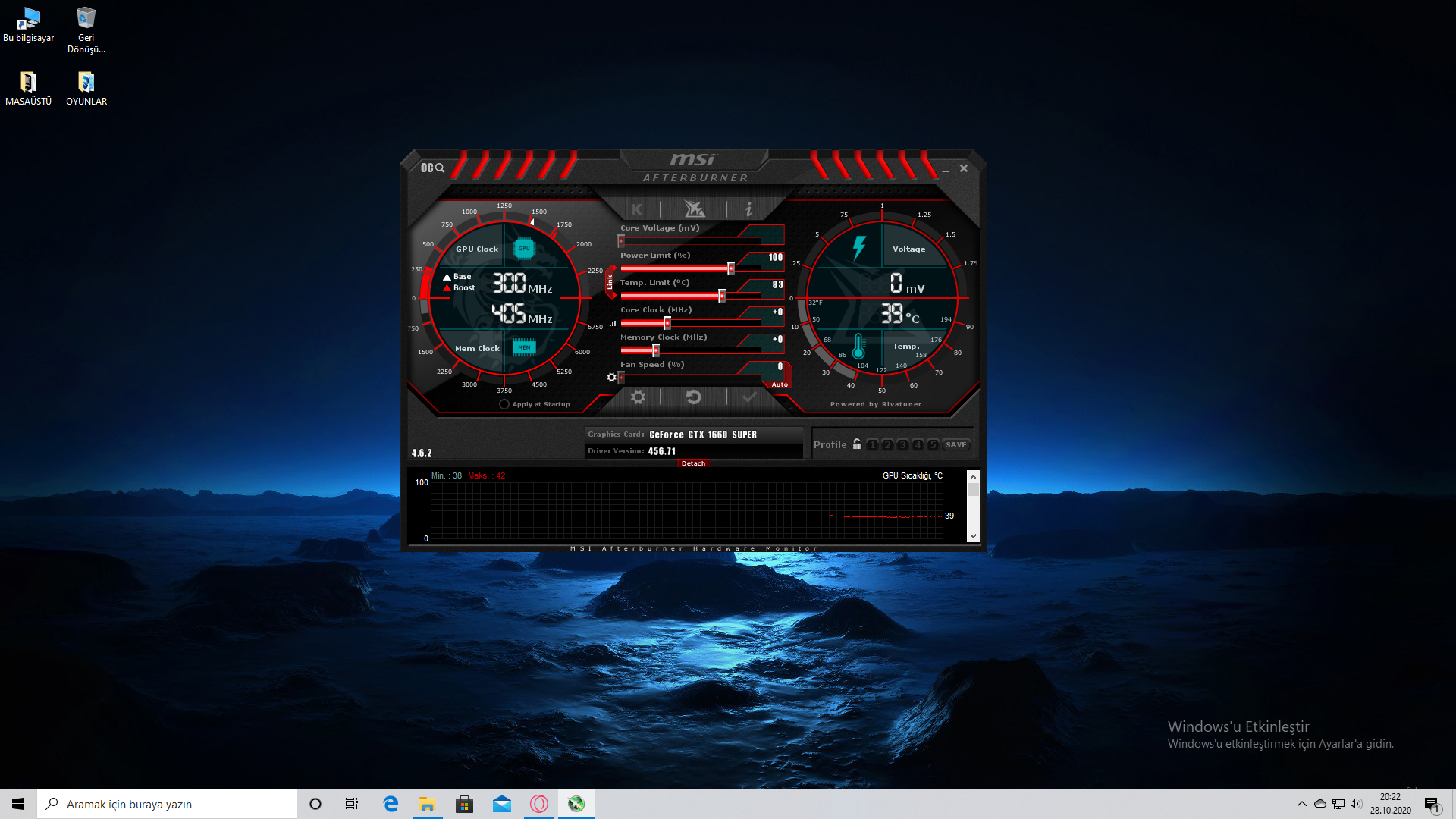The image size is (1456, 819).
Task: Open the OYUNLAR desktop shortcut
Action: [x=86, y=89]
